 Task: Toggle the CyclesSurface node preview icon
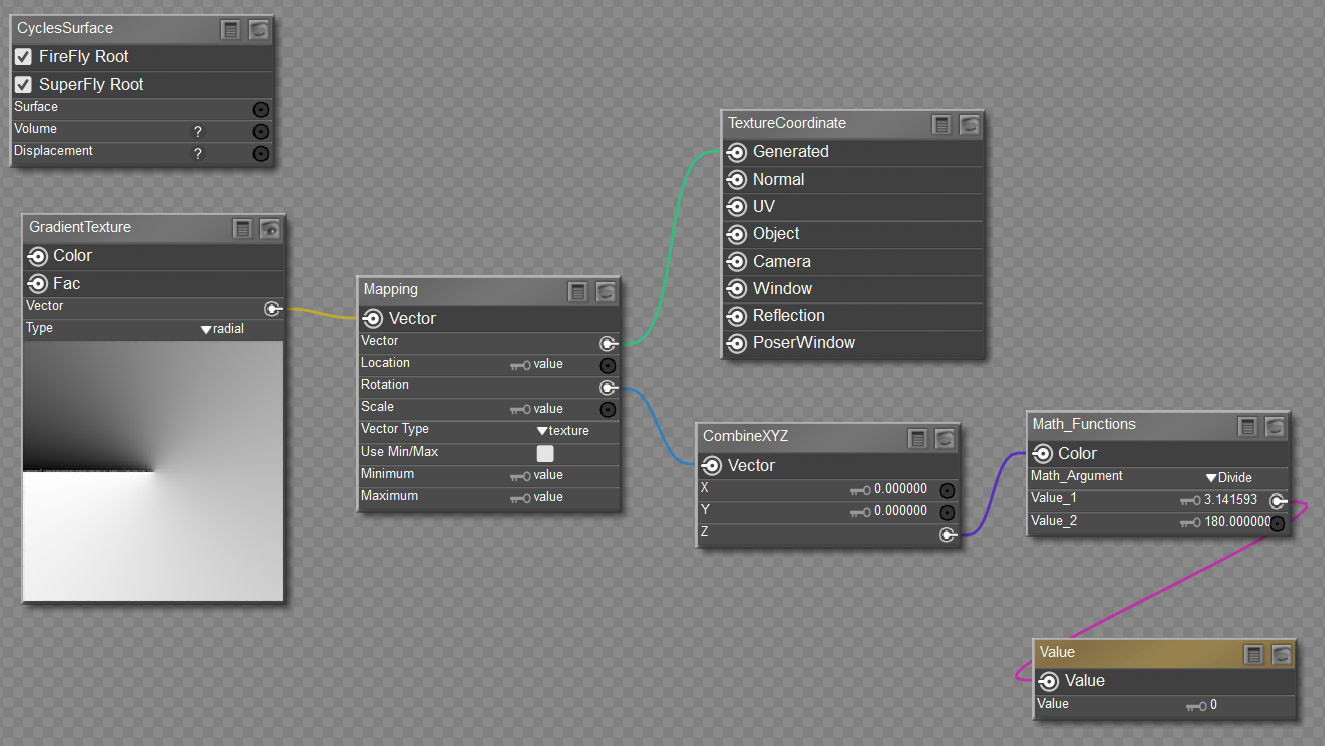(x=259, y=29)
